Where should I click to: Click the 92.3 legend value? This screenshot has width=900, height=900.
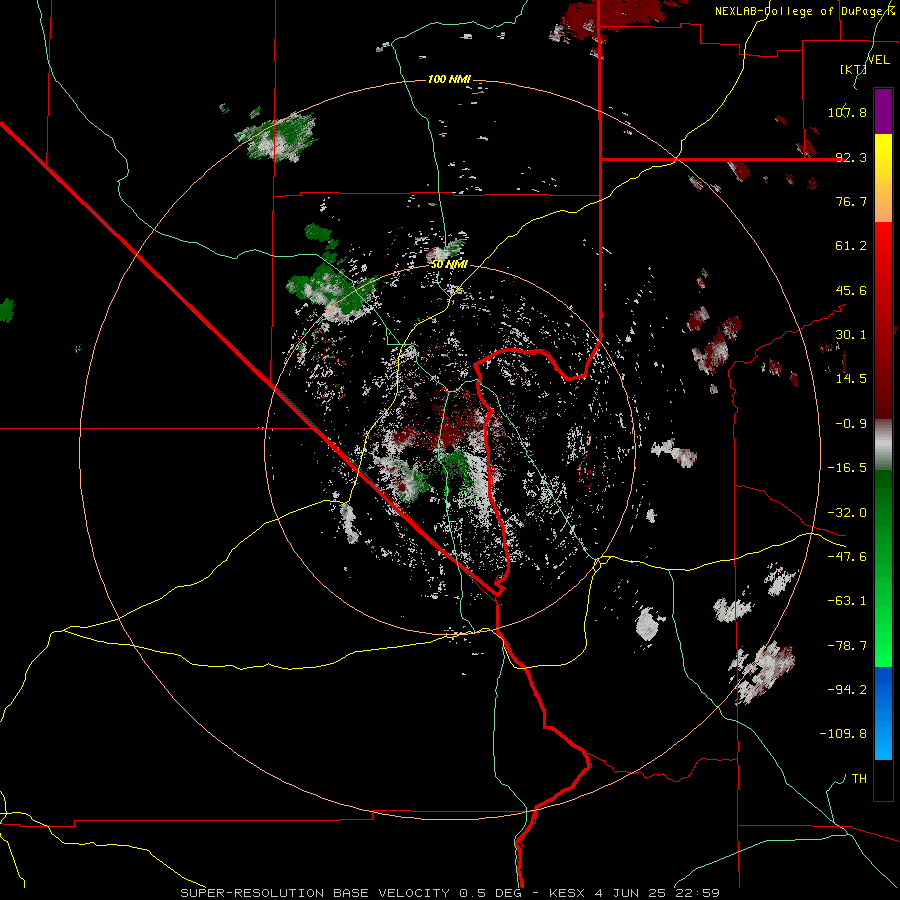(851, 157)
